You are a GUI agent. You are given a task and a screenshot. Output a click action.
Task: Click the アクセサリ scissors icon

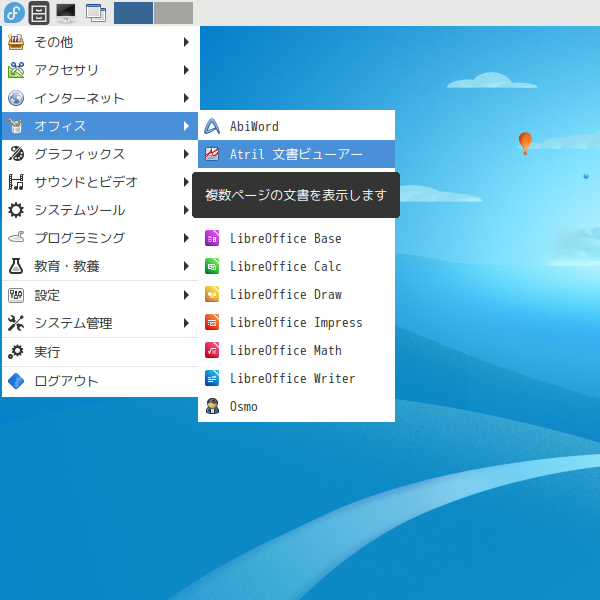16,70
